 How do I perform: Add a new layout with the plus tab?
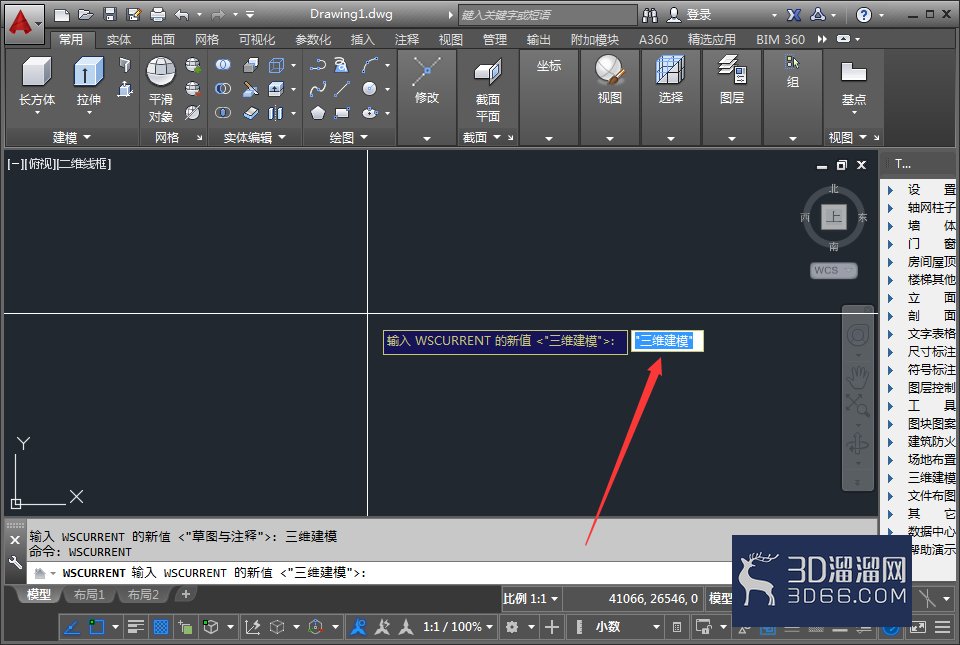(186, 594)
